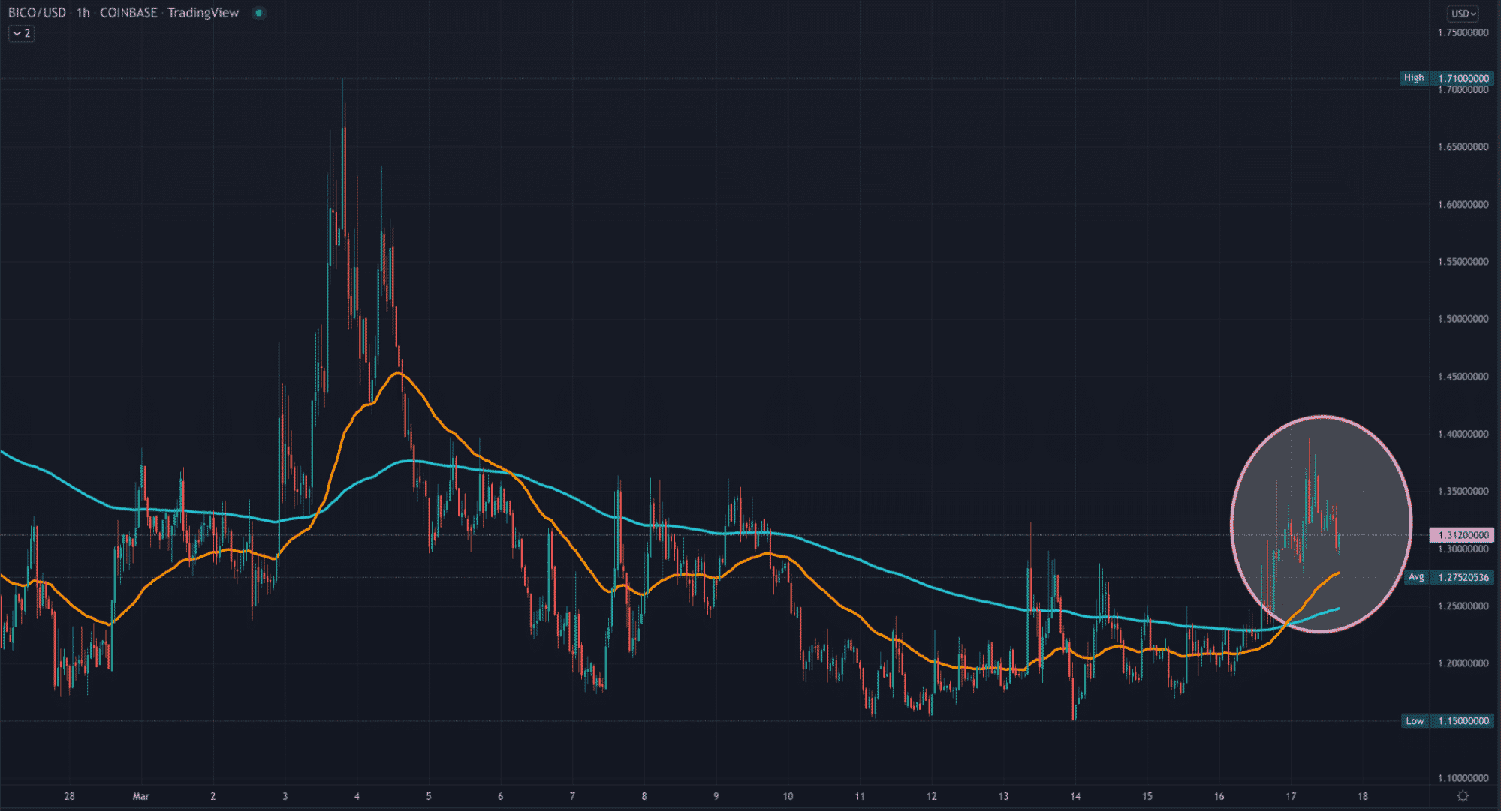Click the 1h interval label
This screenshot has height=812, width=1501.
83,13
